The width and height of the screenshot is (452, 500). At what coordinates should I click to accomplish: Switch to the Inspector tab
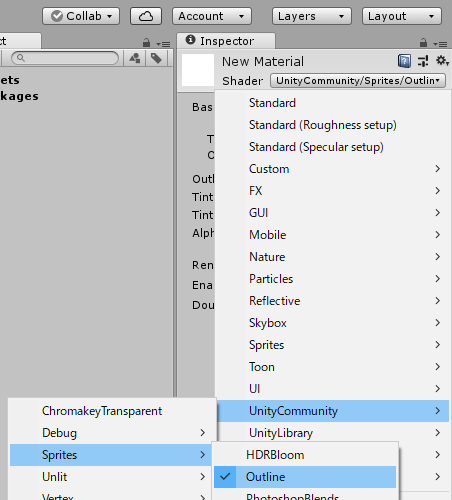click(226, 41)
